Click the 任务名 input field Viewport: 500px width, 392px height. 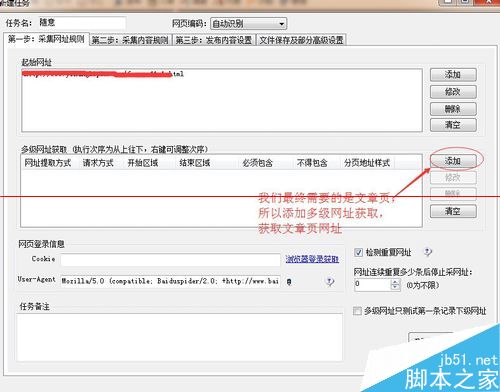pyautogui.click(x=82, y=23)
